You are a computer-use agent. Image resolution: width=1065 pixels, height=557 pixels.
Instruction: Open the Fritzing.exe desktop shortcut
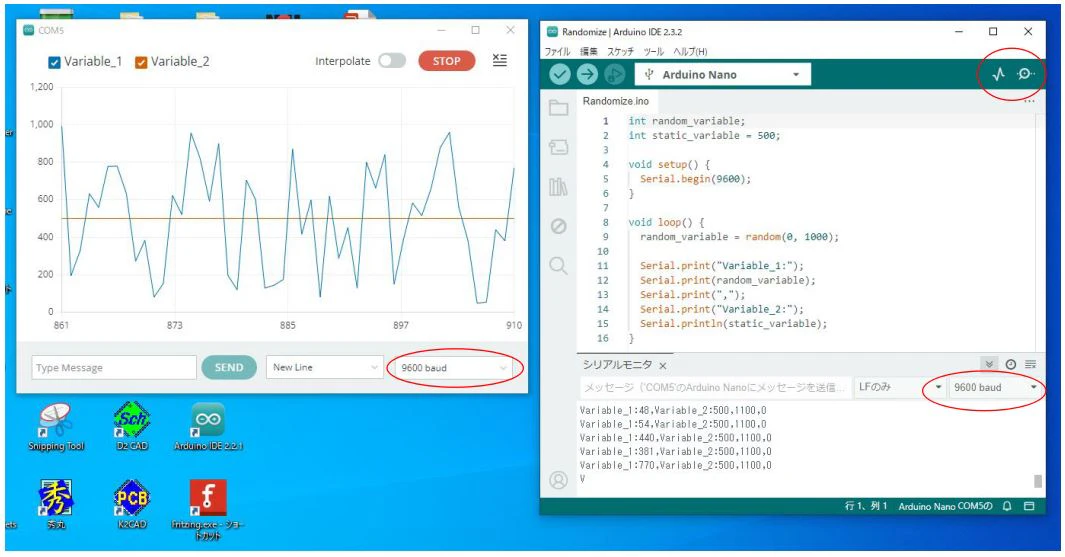point(208,509)
